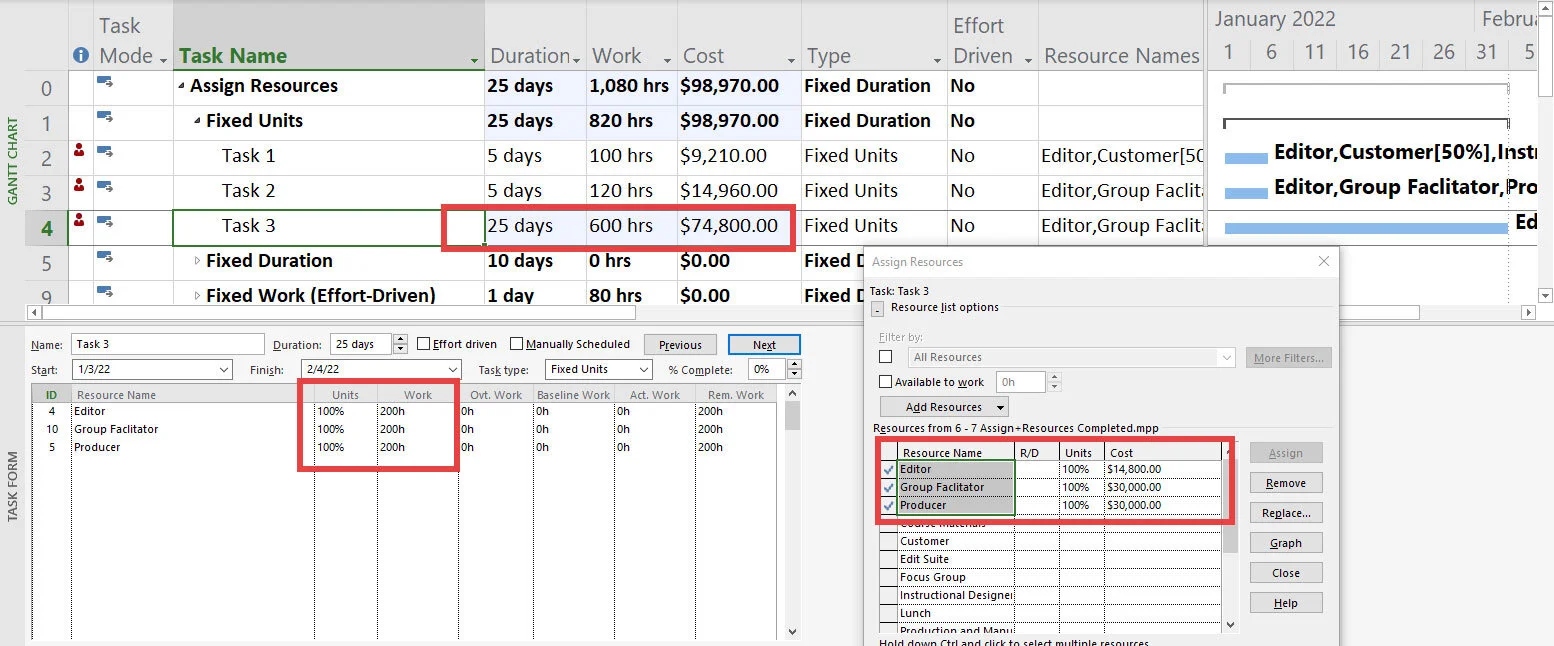Screen dimensions: 1554x646
Task: Click the Remove button in Assign Resources
Action: tap(1286, 483)
